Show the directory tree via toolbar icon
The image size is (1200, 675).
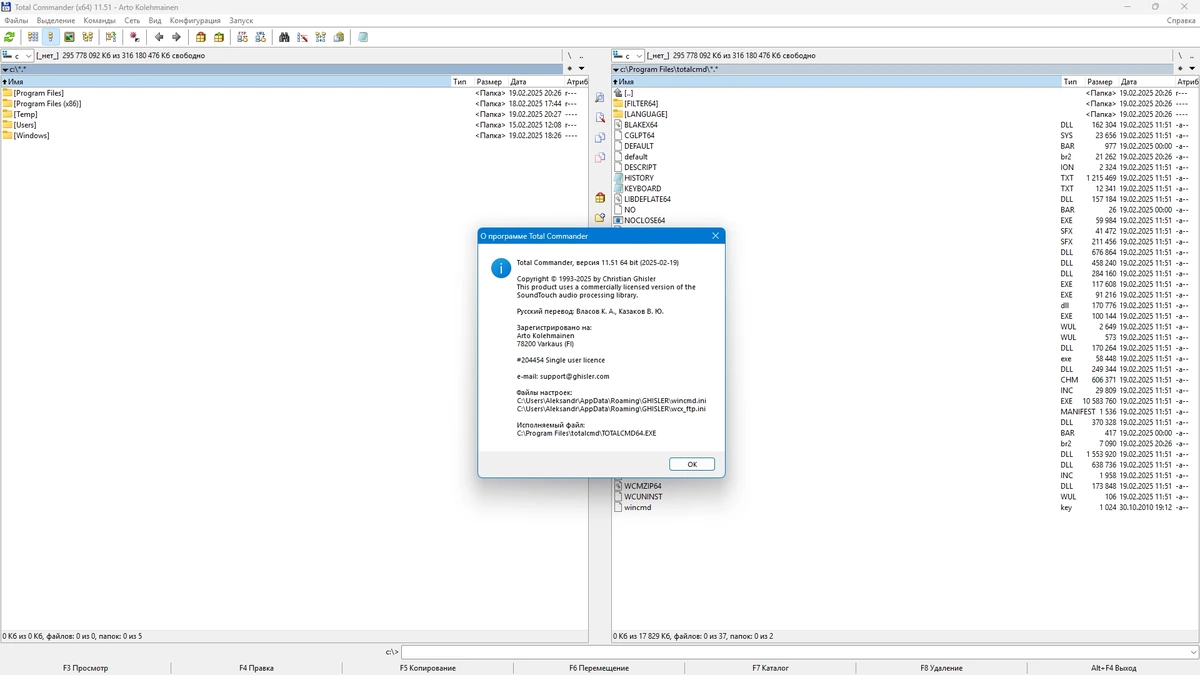coord(88,37)
